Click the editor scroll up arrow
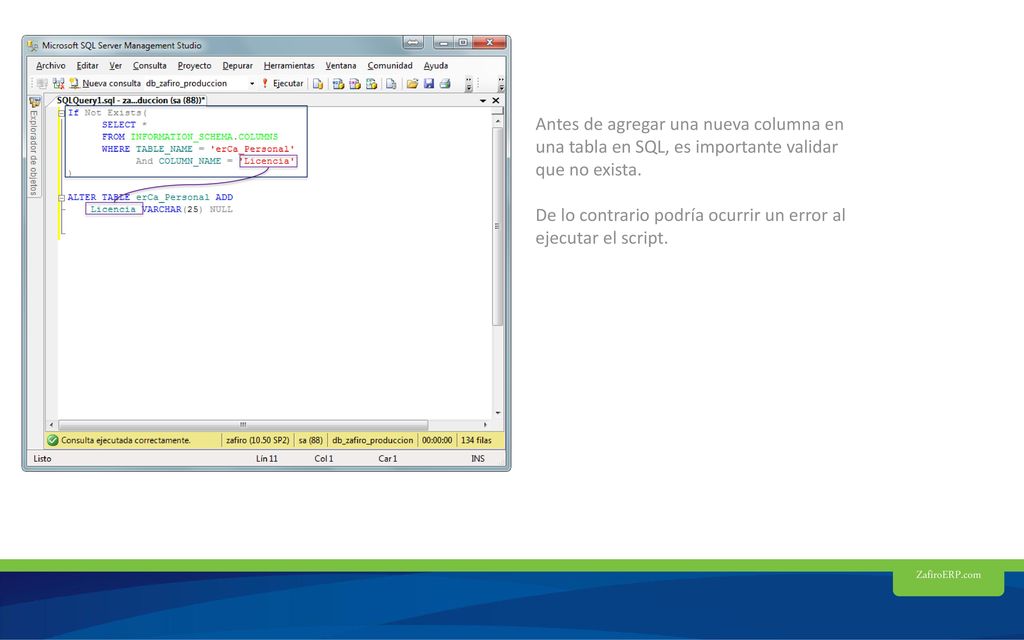This screenshot has width=1024, height=640. click(498, 121)
